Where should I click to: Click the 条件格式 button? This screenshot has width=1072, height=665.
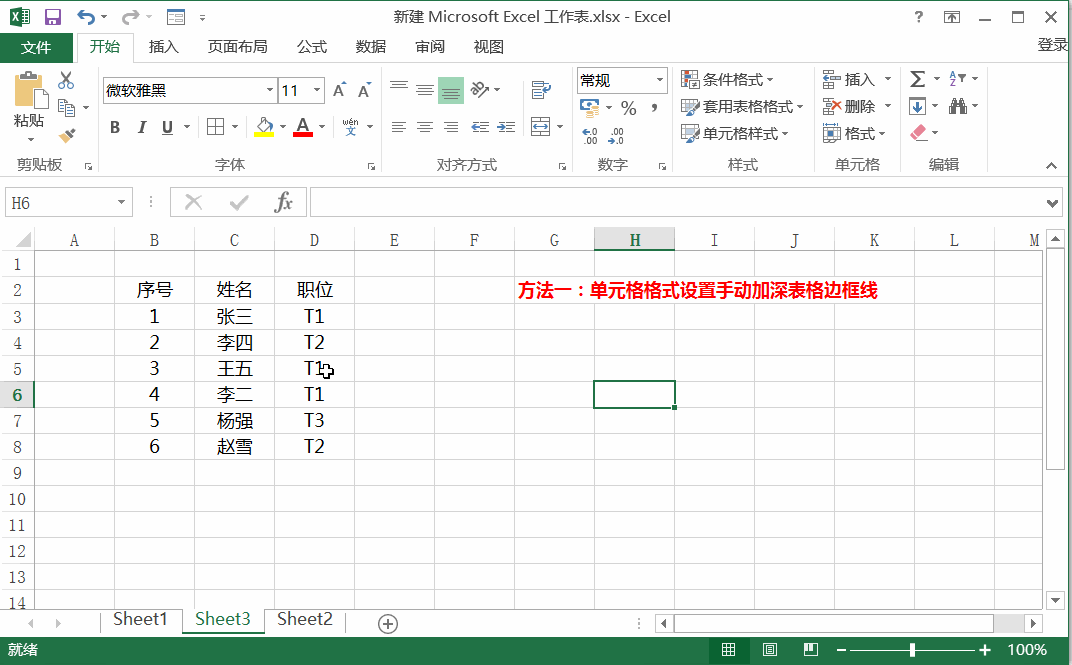[x=731, y=79]
